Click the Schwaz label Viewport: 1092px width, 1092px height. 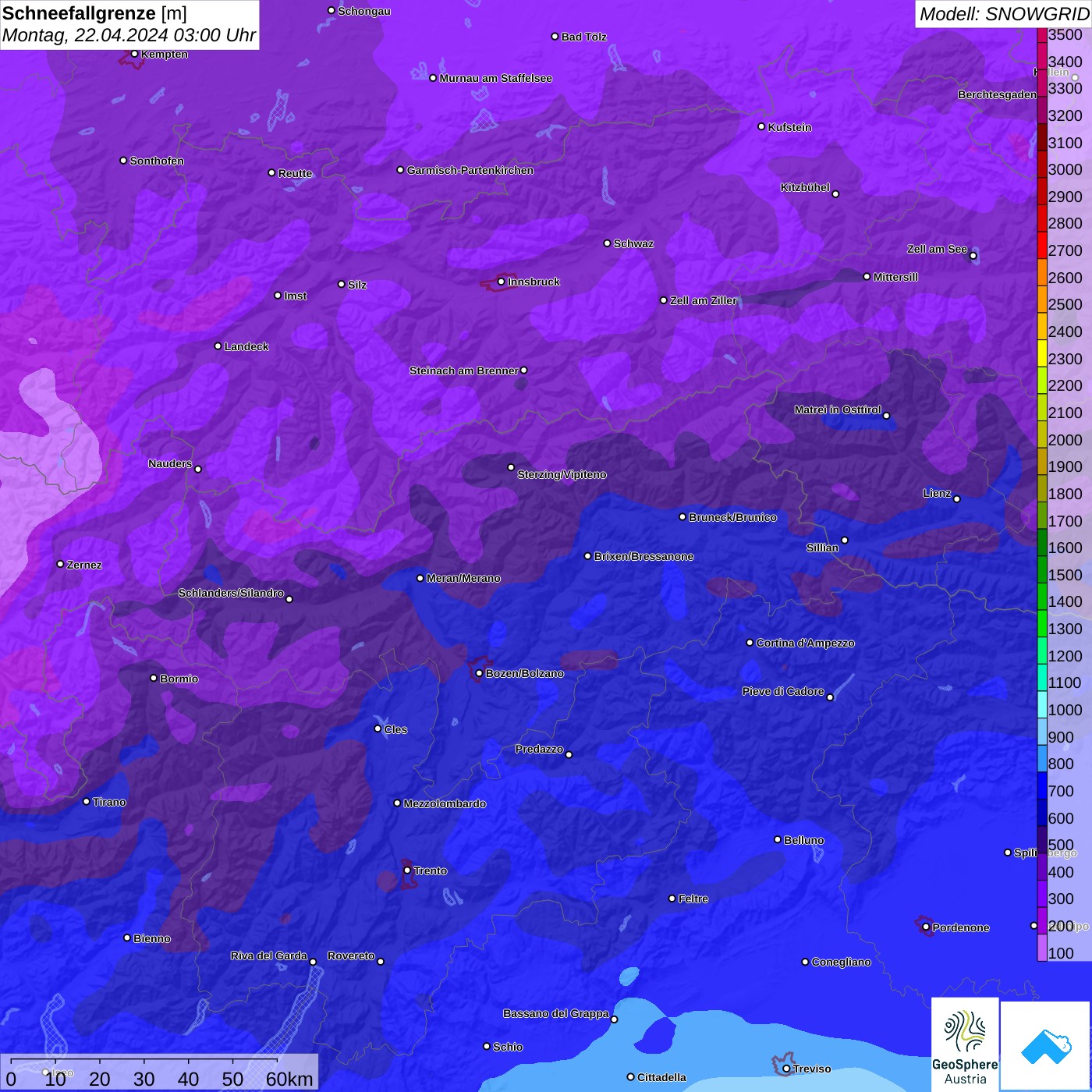[633, 243]
